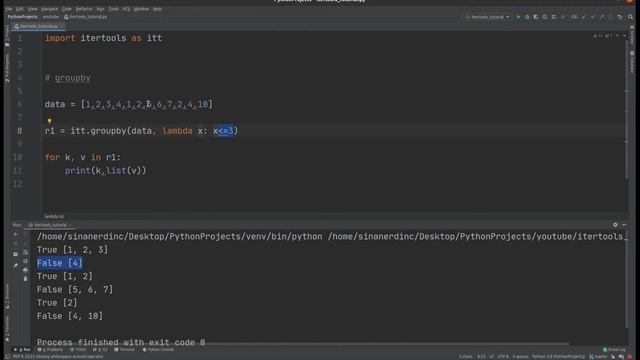640x360 pixels.
Task: Open the VCS menu
Action: click(x=126, y=9)
